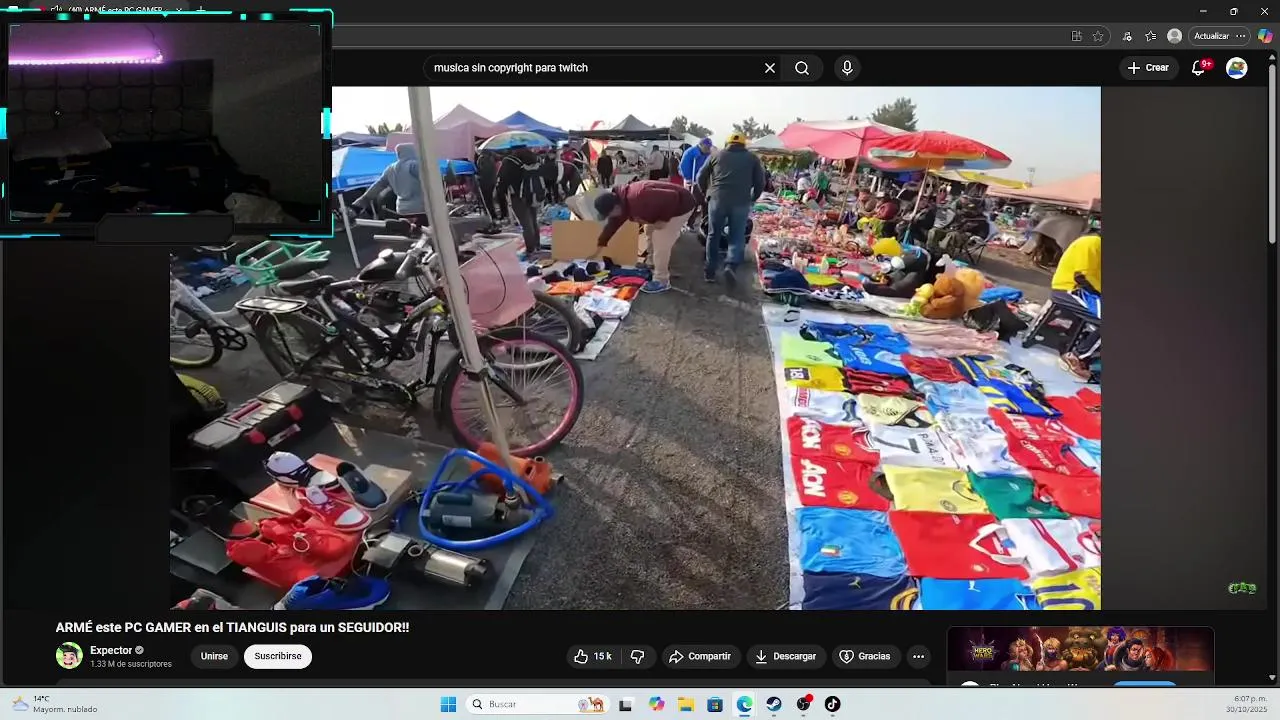Open File Explorer on the taskbar
Image resolution: width=1280 pixels, height=720 pixels.
pos(686,704)
